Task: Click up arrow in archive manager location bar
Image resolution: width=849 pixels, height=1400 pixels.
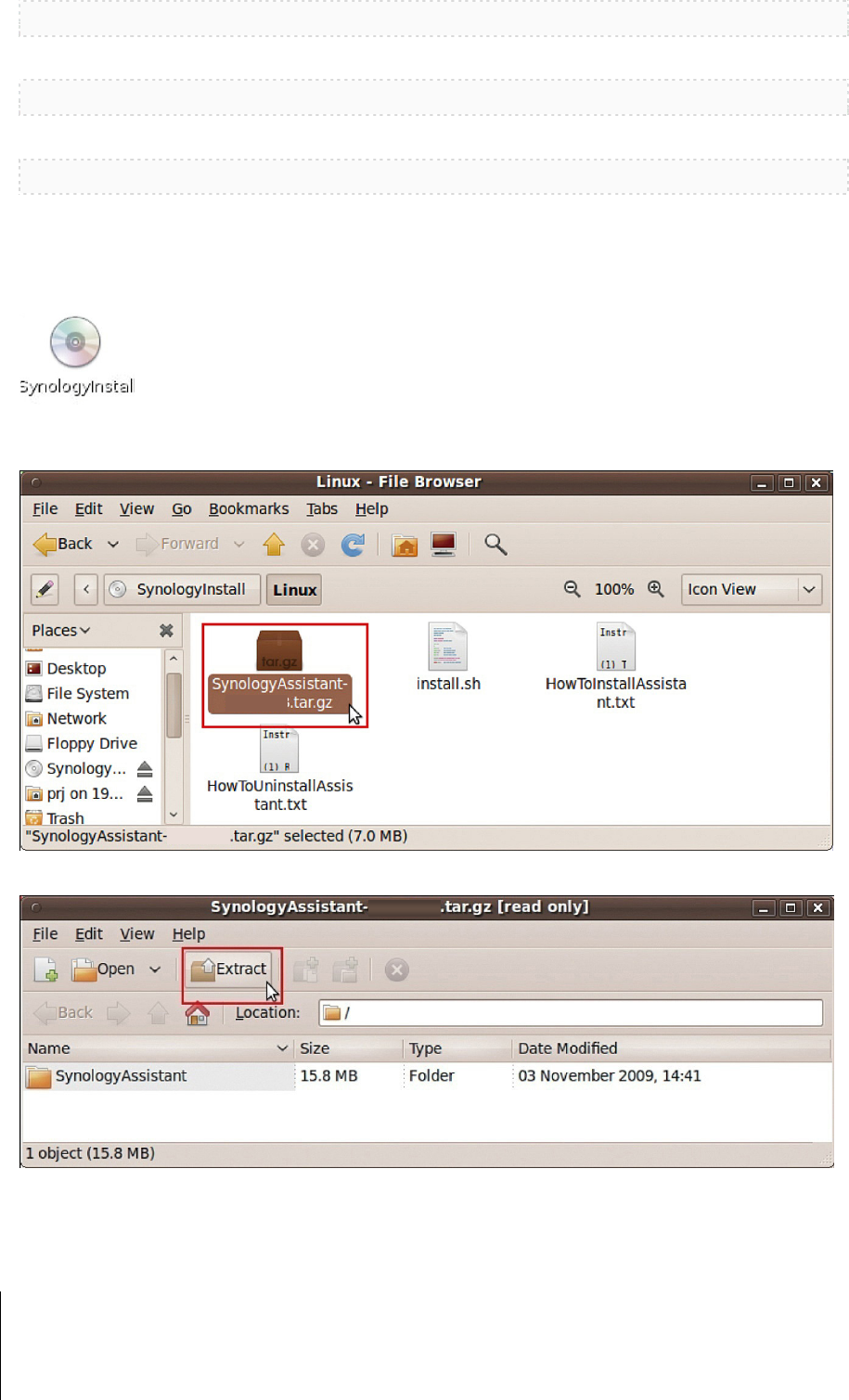Action: pyautogui.click(x=158, y=1013)
